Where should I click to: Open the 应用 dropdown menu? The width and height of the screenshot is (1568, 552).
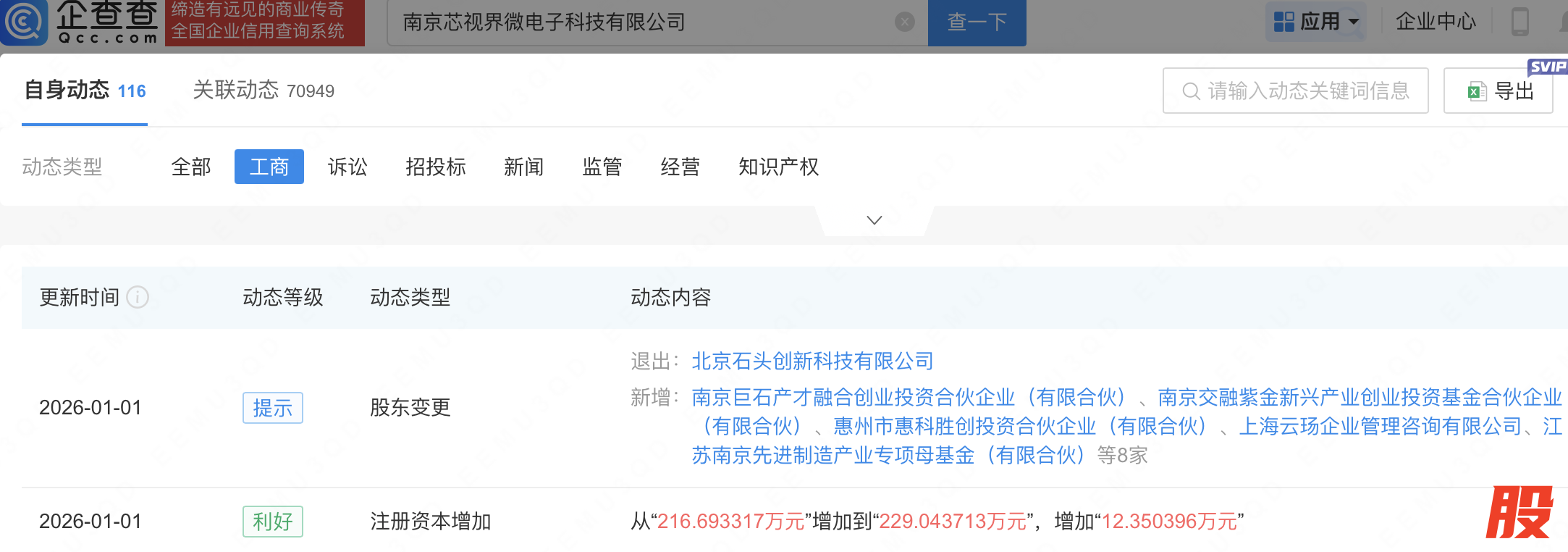click(1316, 22)
